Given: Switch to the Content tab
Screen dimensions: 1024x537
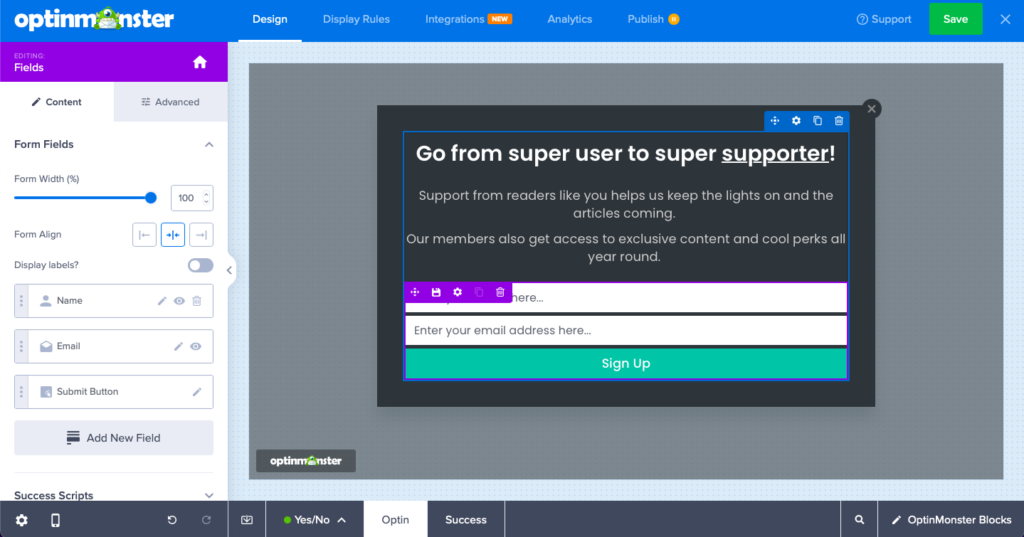Looking at the screenshot, I should click(57, 102).
